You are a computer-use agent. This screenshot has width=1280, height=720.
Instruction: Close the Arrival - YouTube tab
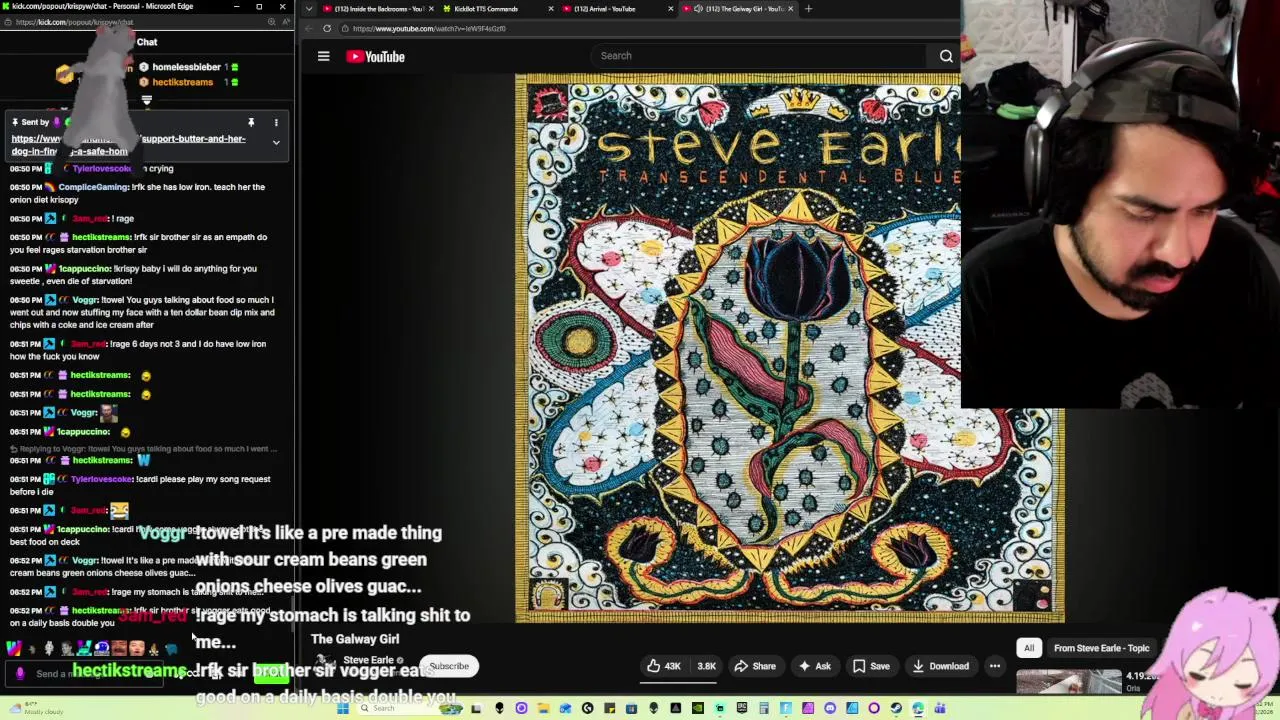coord(670,9)
